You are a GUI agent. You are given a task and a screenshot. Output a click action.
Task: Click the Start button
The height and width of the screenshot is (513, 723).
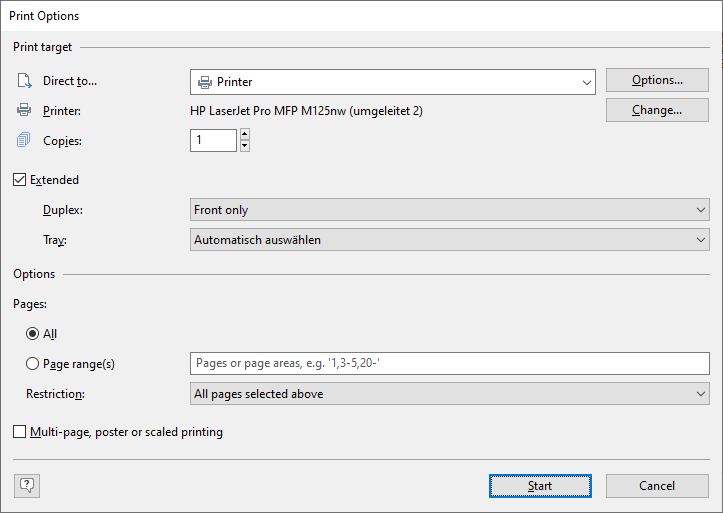(540, 486)
